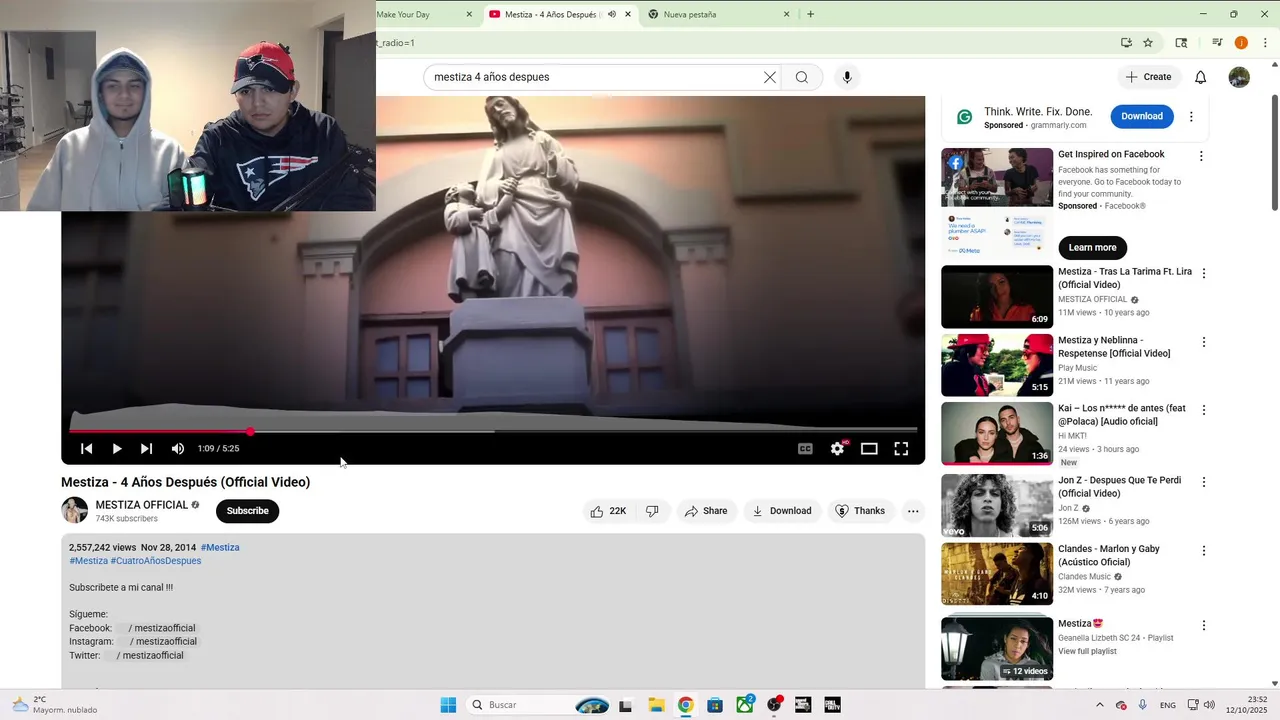Show hidden system tray icons
The image size is (1280, 720).
click(x=1100, y=705)
